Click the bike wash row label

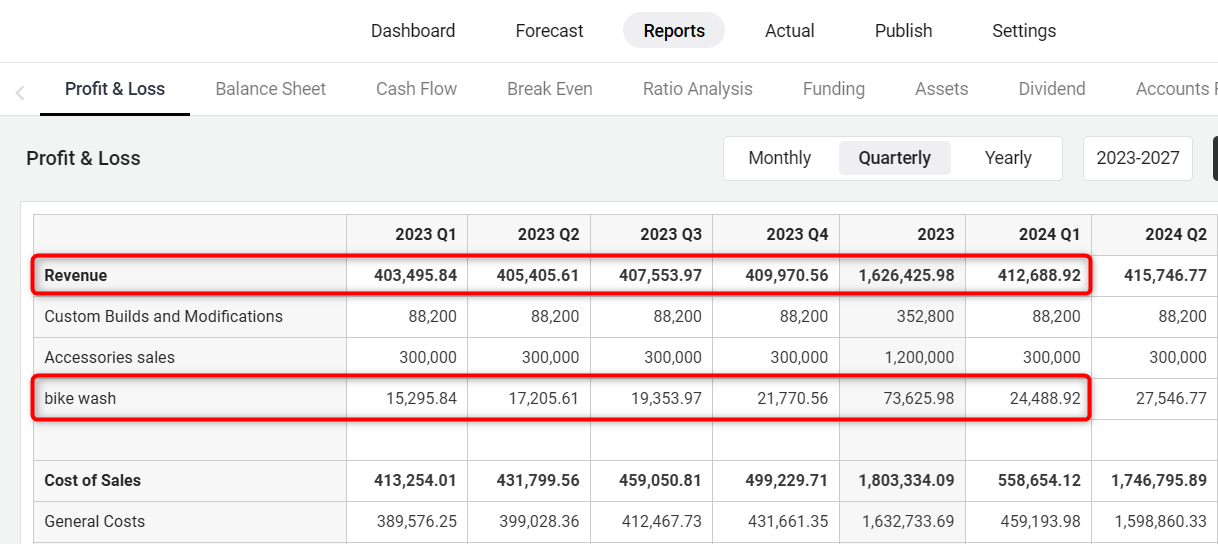(x=80, y=398)
